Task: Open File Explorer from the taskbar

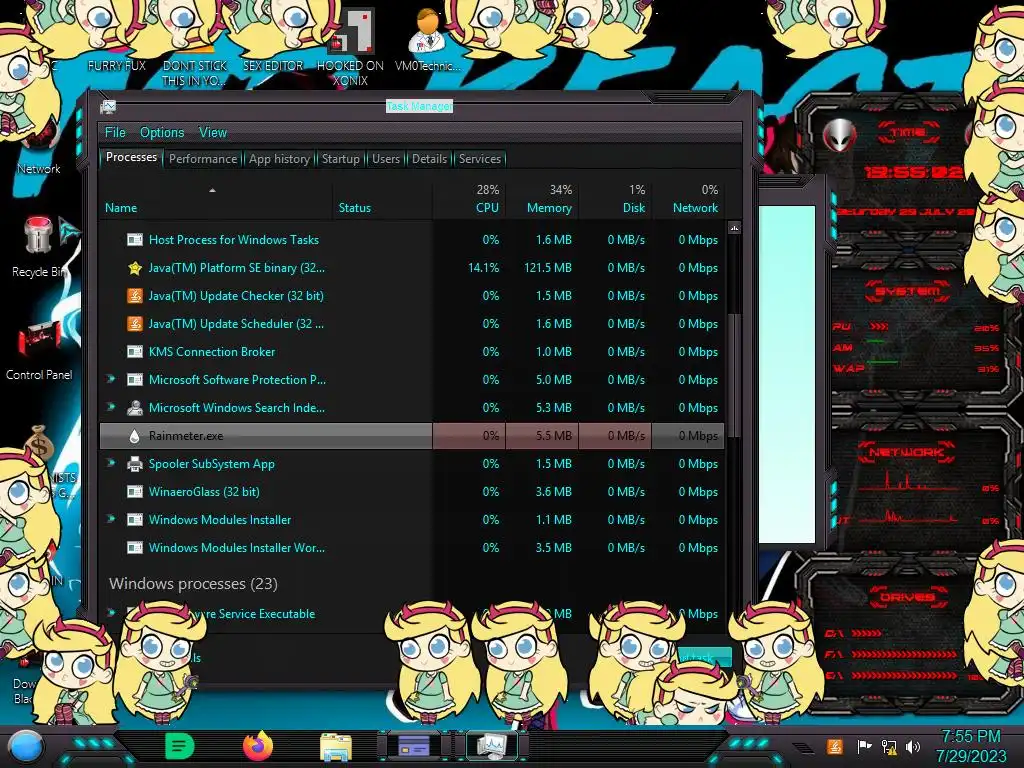Action: [336, 747]
